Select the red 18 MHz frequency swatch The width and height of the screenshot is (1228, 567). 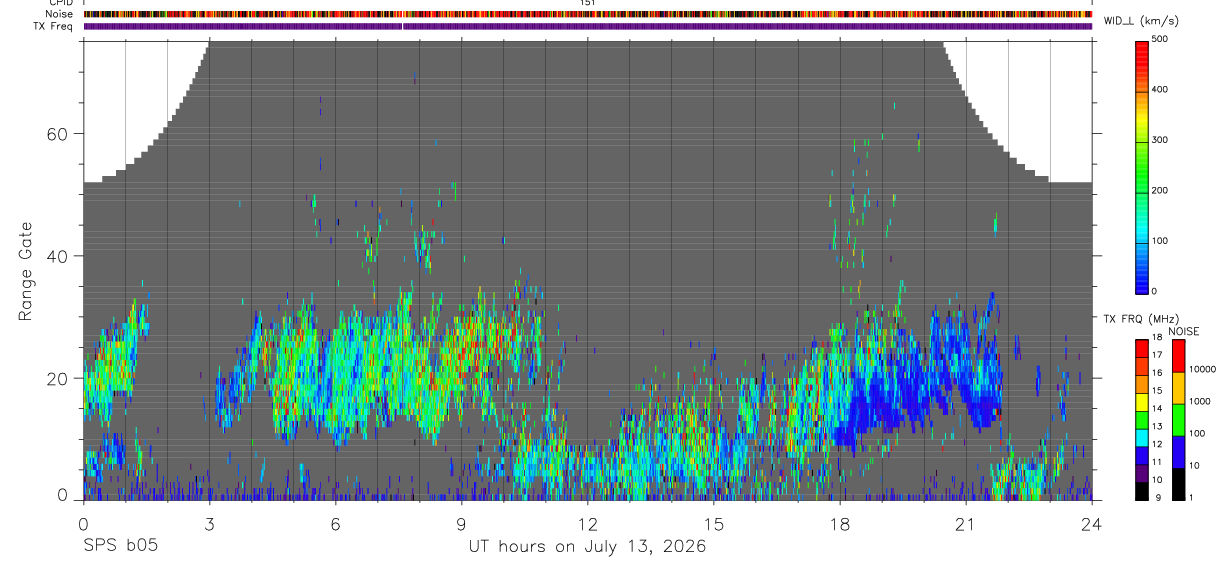point(1142,348)
